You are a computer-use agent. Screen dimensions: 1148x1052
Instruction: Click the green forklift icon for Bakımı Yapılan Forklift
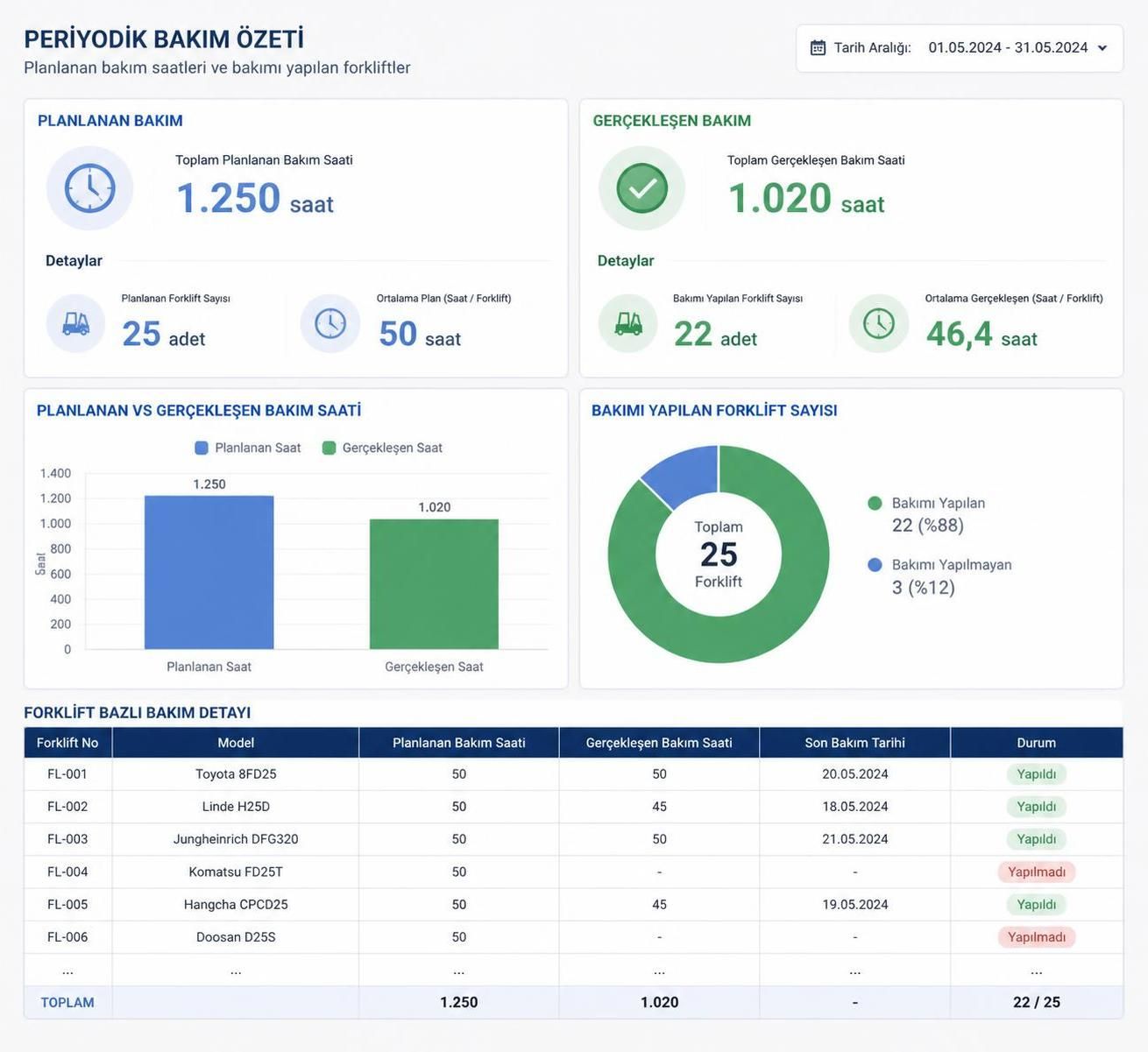pos(628,324)
